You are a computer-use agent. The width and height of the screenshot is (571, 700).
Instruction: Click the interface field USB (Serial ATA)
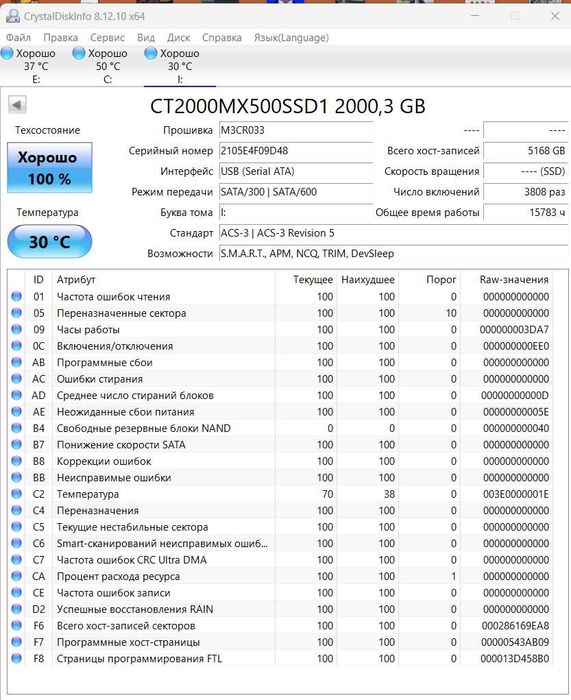296,171
